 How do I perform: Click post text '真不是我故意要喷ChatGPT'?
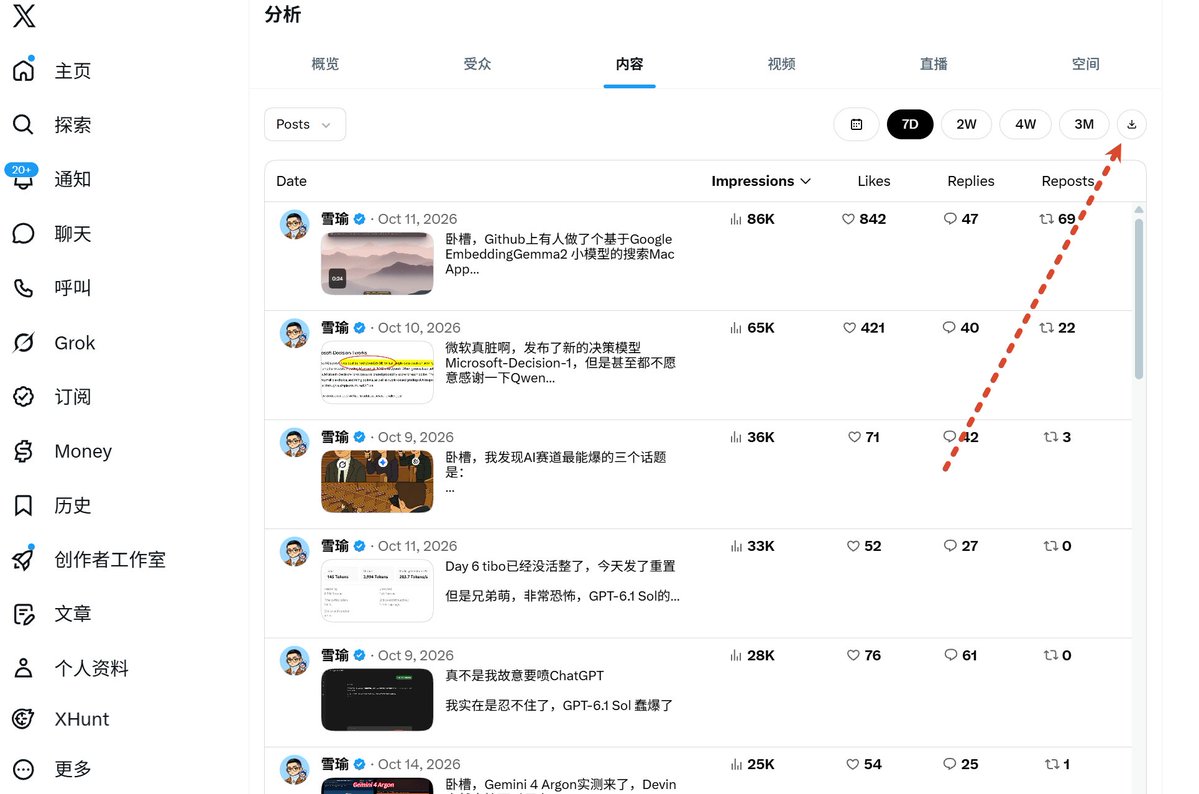point(525,675)
